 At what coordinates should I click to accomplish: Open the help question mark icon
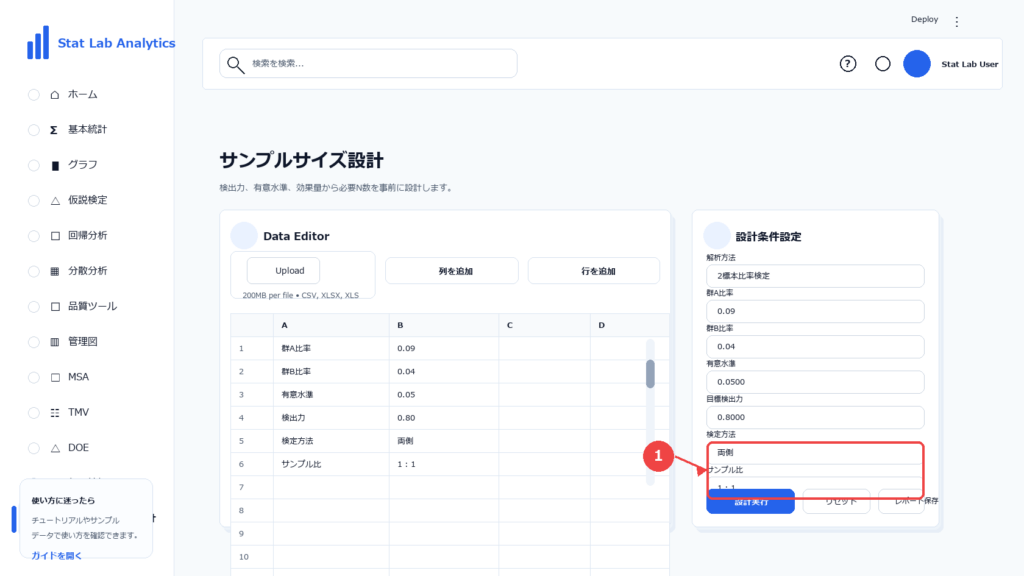[x=848, y=64]
